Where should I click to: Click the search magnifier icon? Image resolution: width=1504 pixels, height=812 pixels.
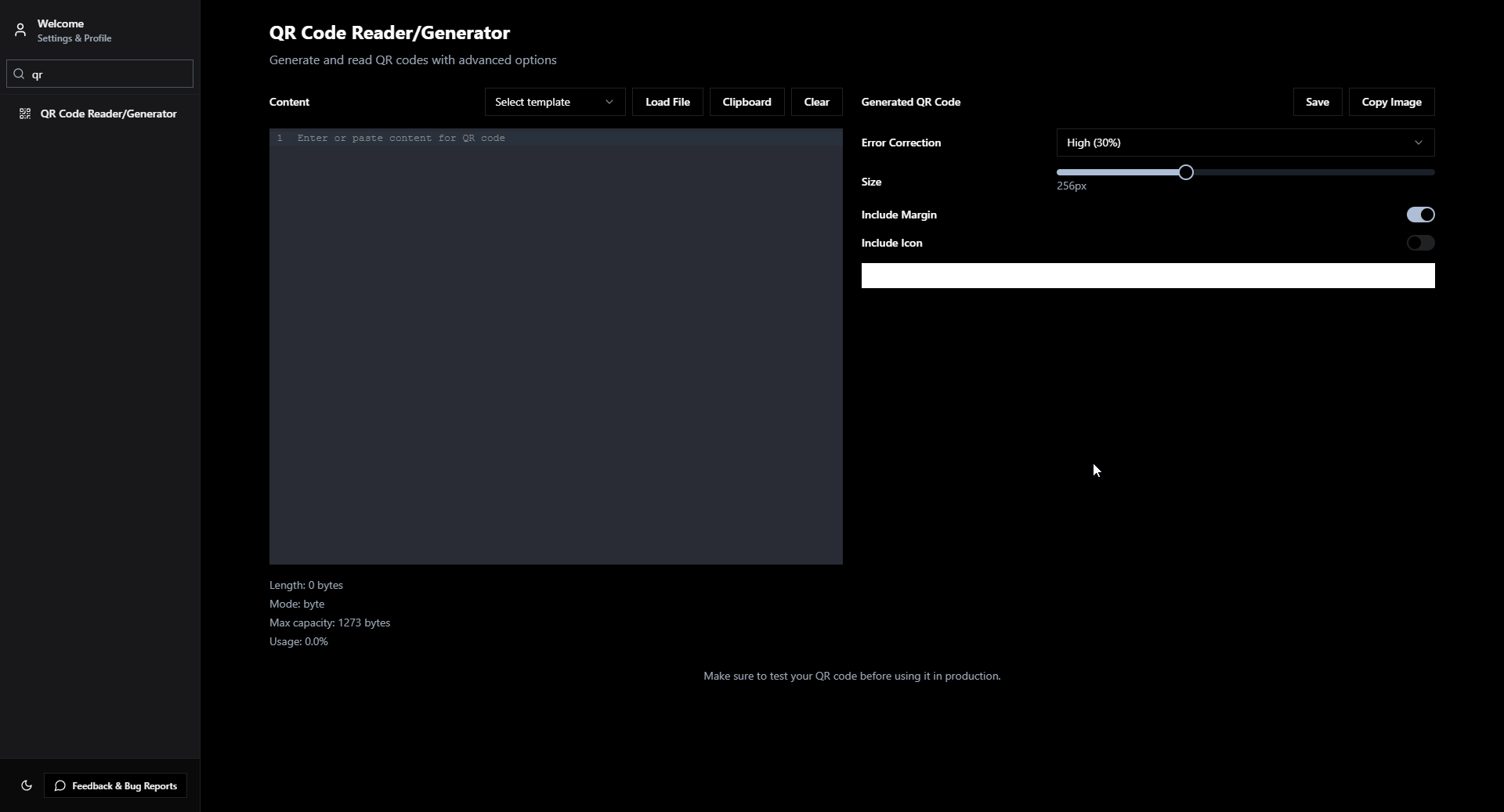tap(20, 74)
